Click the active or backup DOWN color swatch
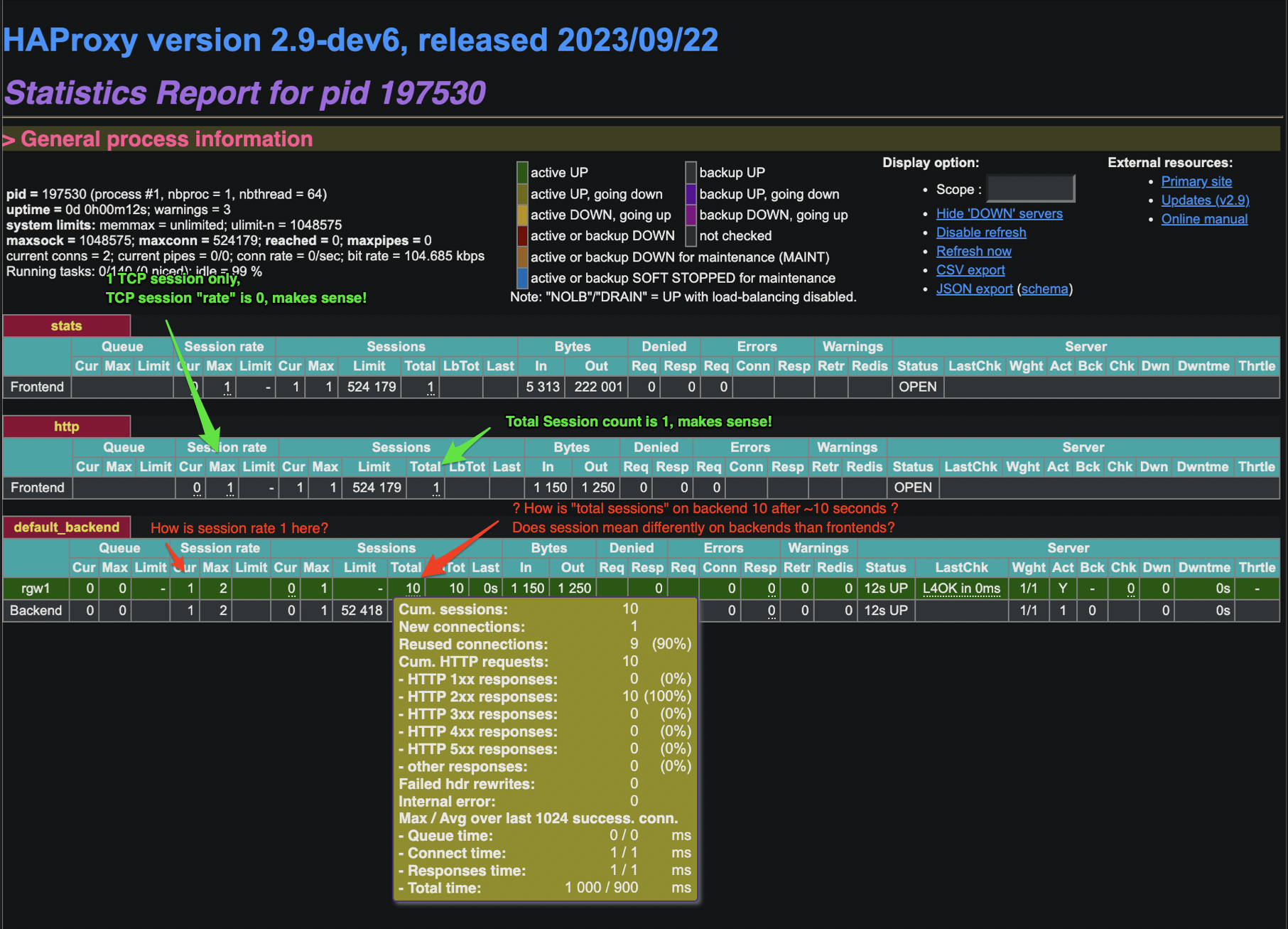1288x929 pixels. [522, 235]
